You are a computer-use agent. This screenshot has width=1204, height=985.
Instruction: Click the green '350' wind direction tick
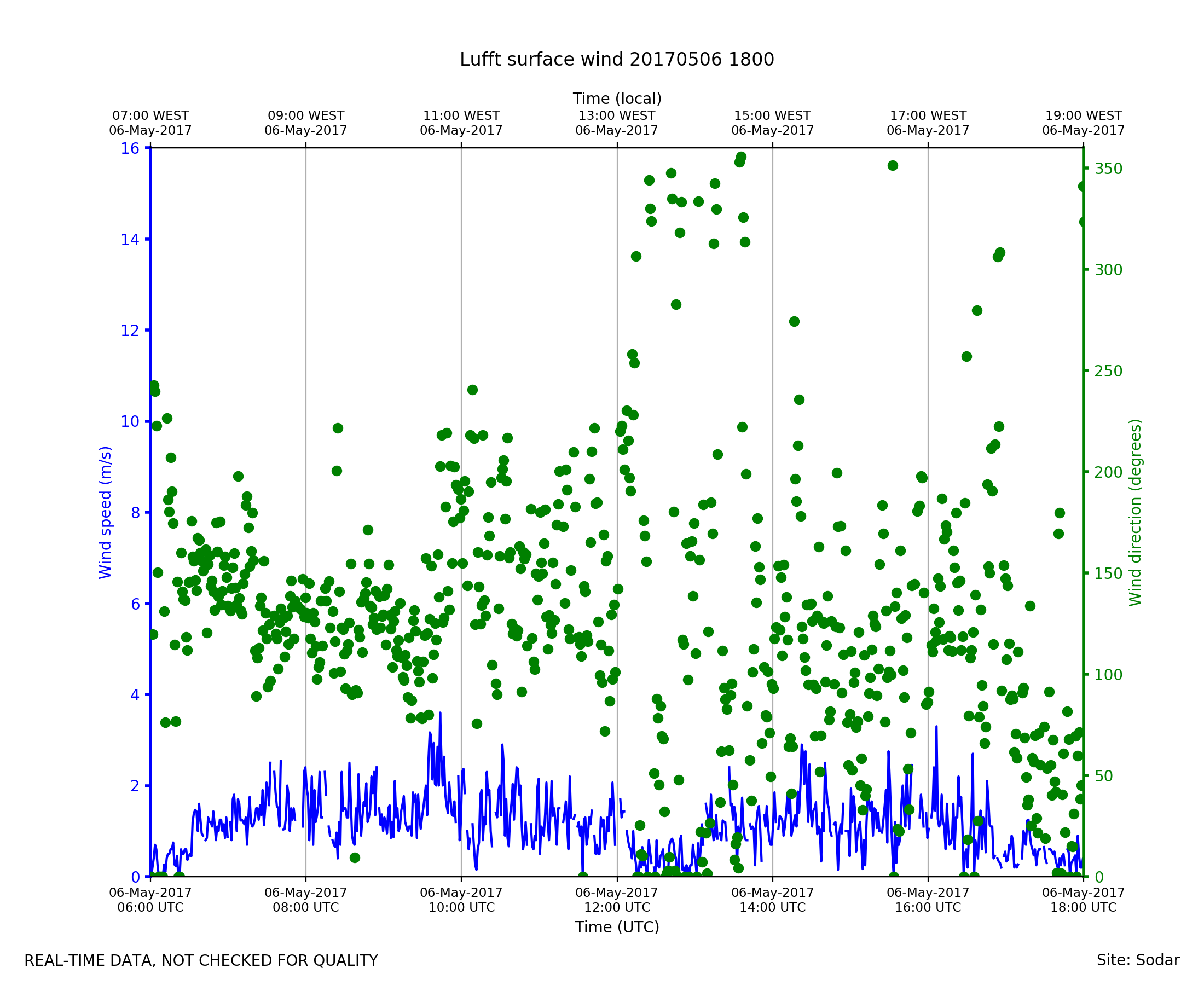coord(1109,169)
